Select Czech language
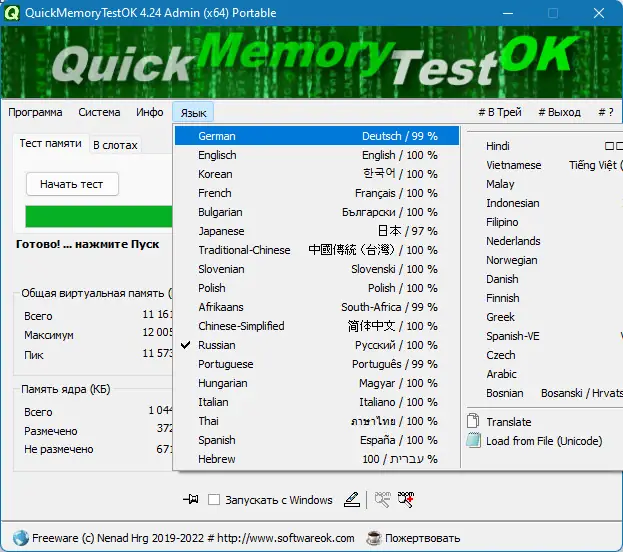Screen dimensions: 623x552 tap(544, 355)
